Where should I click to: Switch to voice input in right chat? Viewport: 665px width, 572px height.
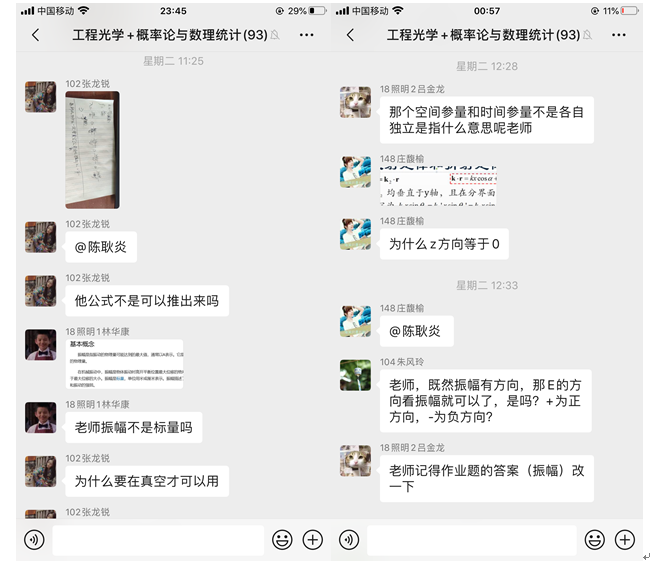point(349,540)
